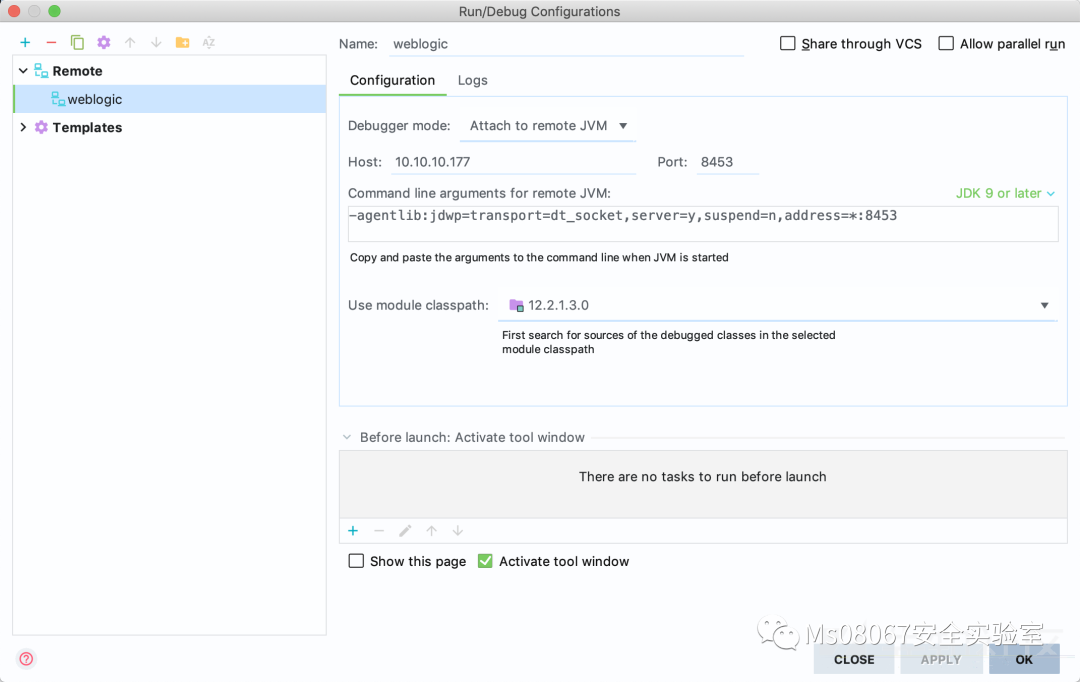Viewport: 1080px width, 682px height.
Task: Click the CLOSE button
Action: [x=854, y=659]
